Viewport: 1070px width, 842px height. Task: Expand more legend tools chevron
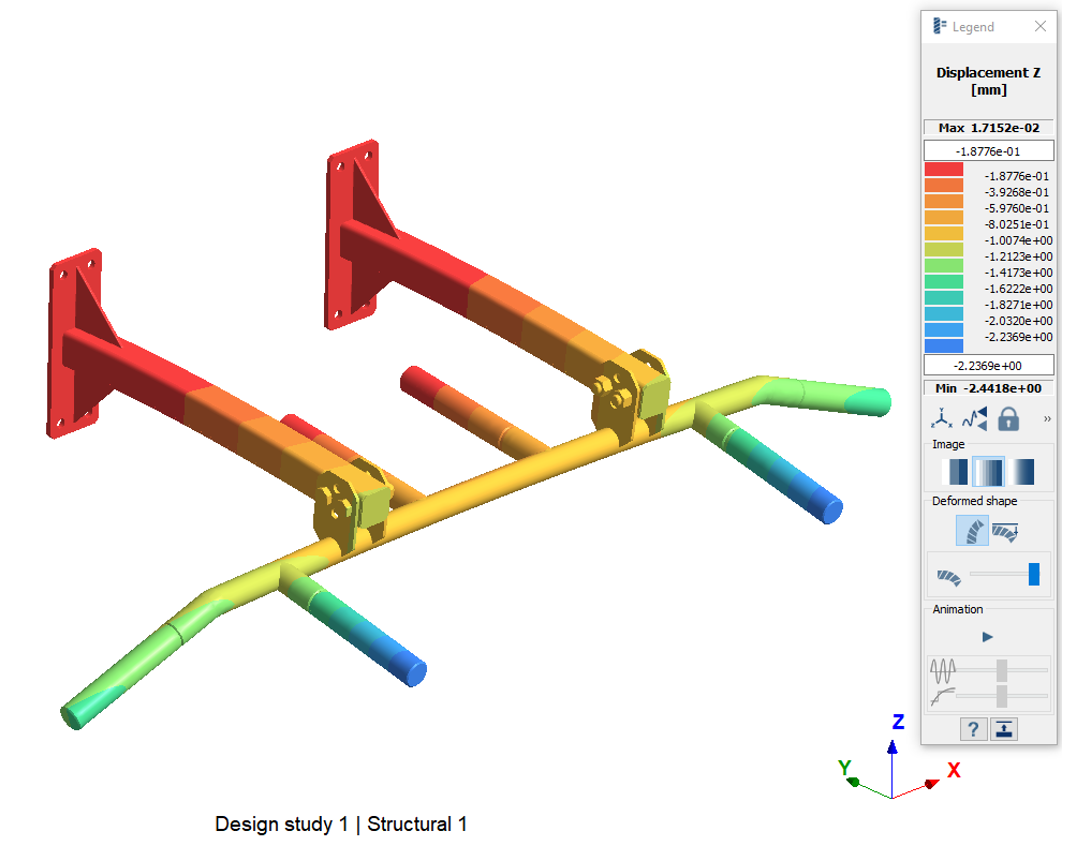[1047, 419]
